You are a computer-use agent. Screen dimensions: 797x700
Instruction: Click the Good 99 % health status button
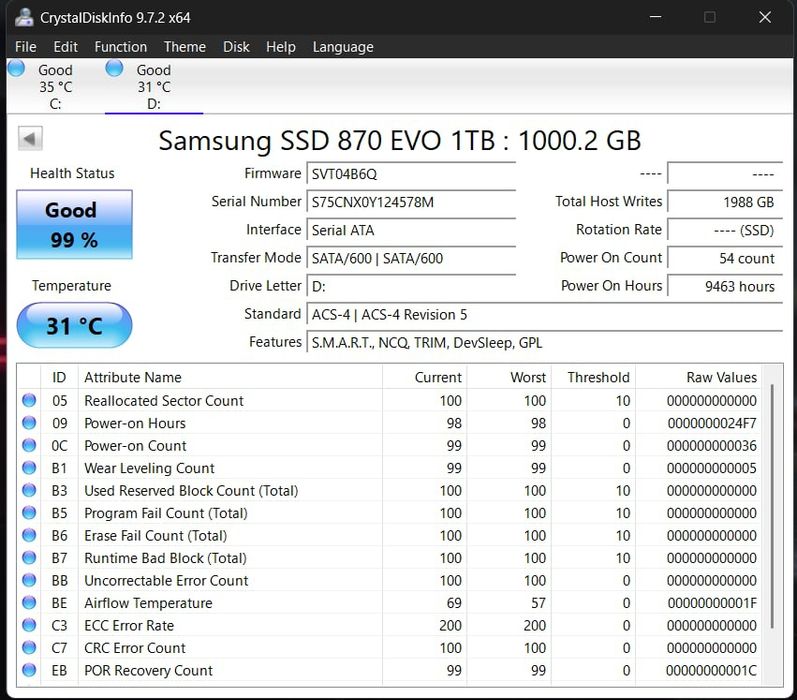pos(75,224)
